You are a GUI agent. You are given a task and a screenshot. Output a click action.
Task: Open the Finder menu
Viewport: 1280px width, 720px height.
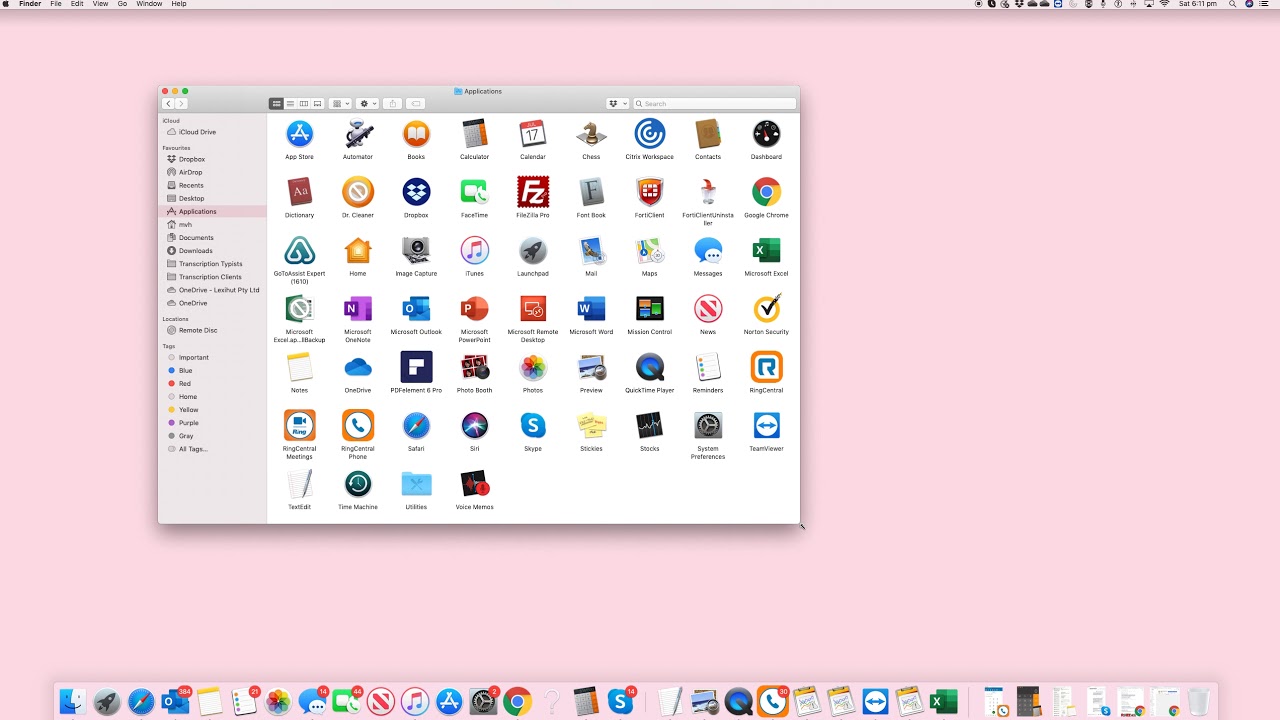(x=30, y=4)
